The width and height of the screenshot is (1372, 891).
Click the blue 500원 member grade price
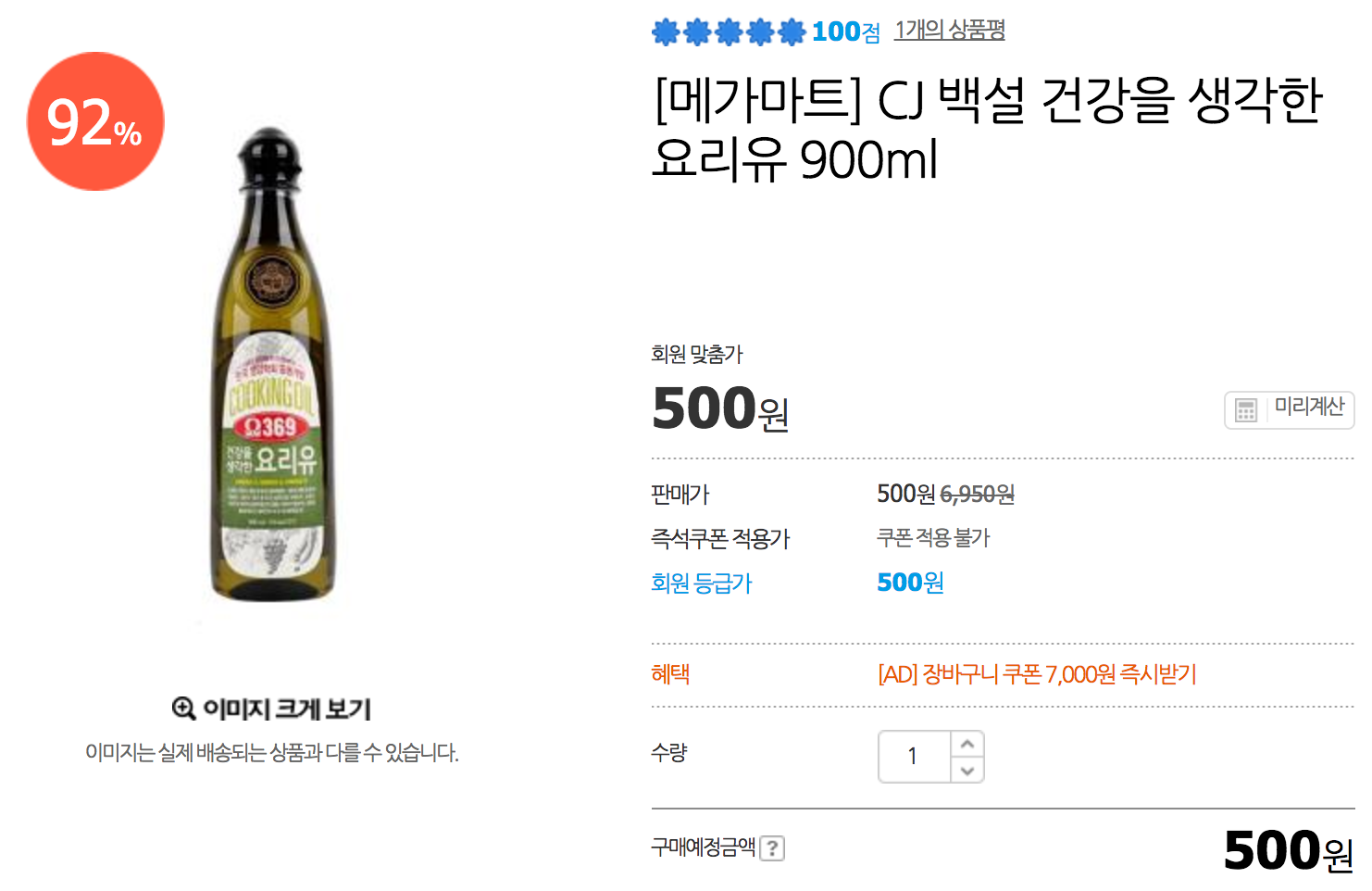(910, 582)
